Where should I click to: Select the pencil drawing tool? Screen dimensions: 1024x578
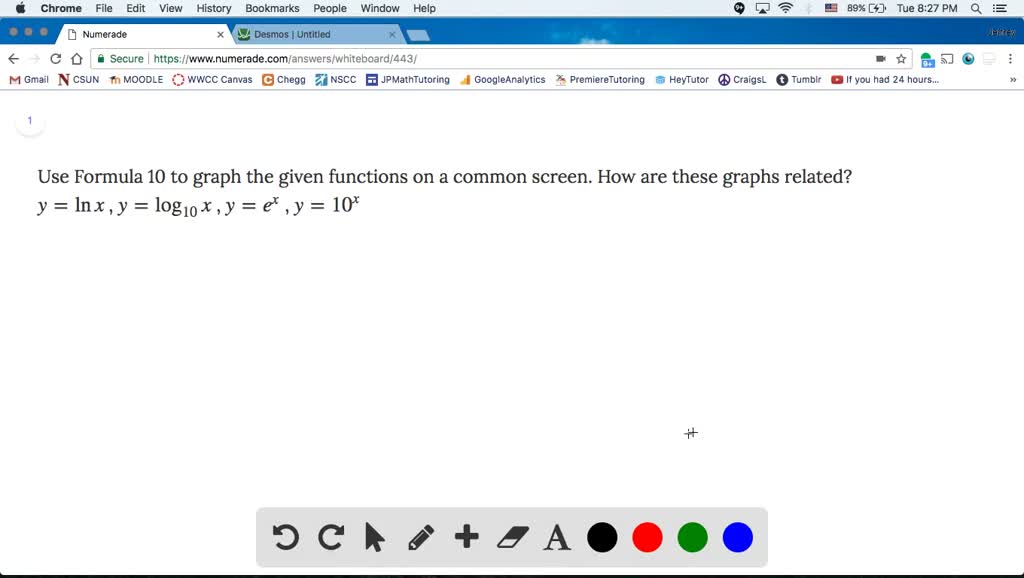point(421,538)
